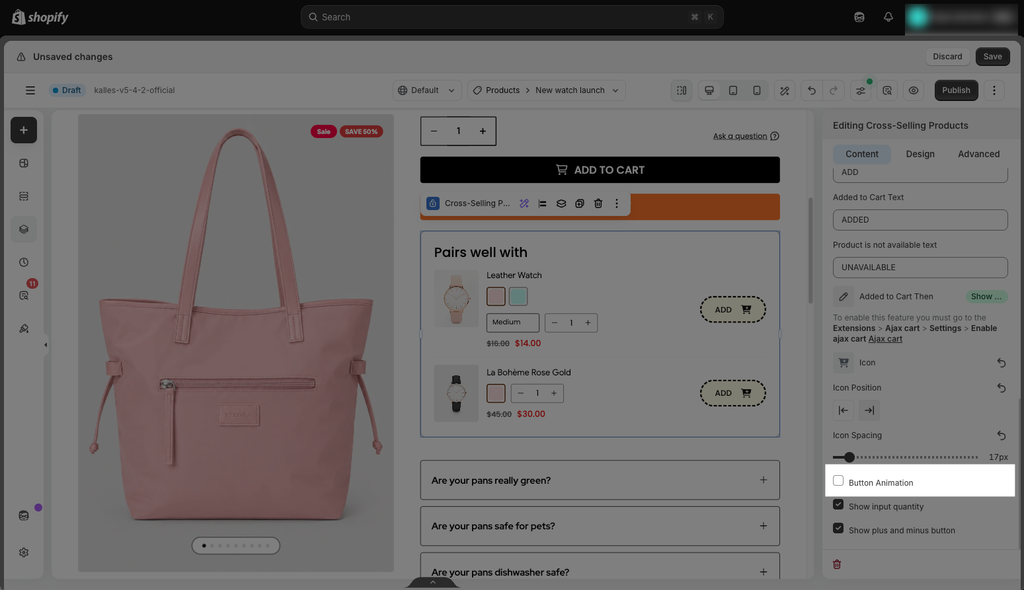Uncheck Show plus and minus button
This screenshot has height=590, width=1024.
coord(838,528)
